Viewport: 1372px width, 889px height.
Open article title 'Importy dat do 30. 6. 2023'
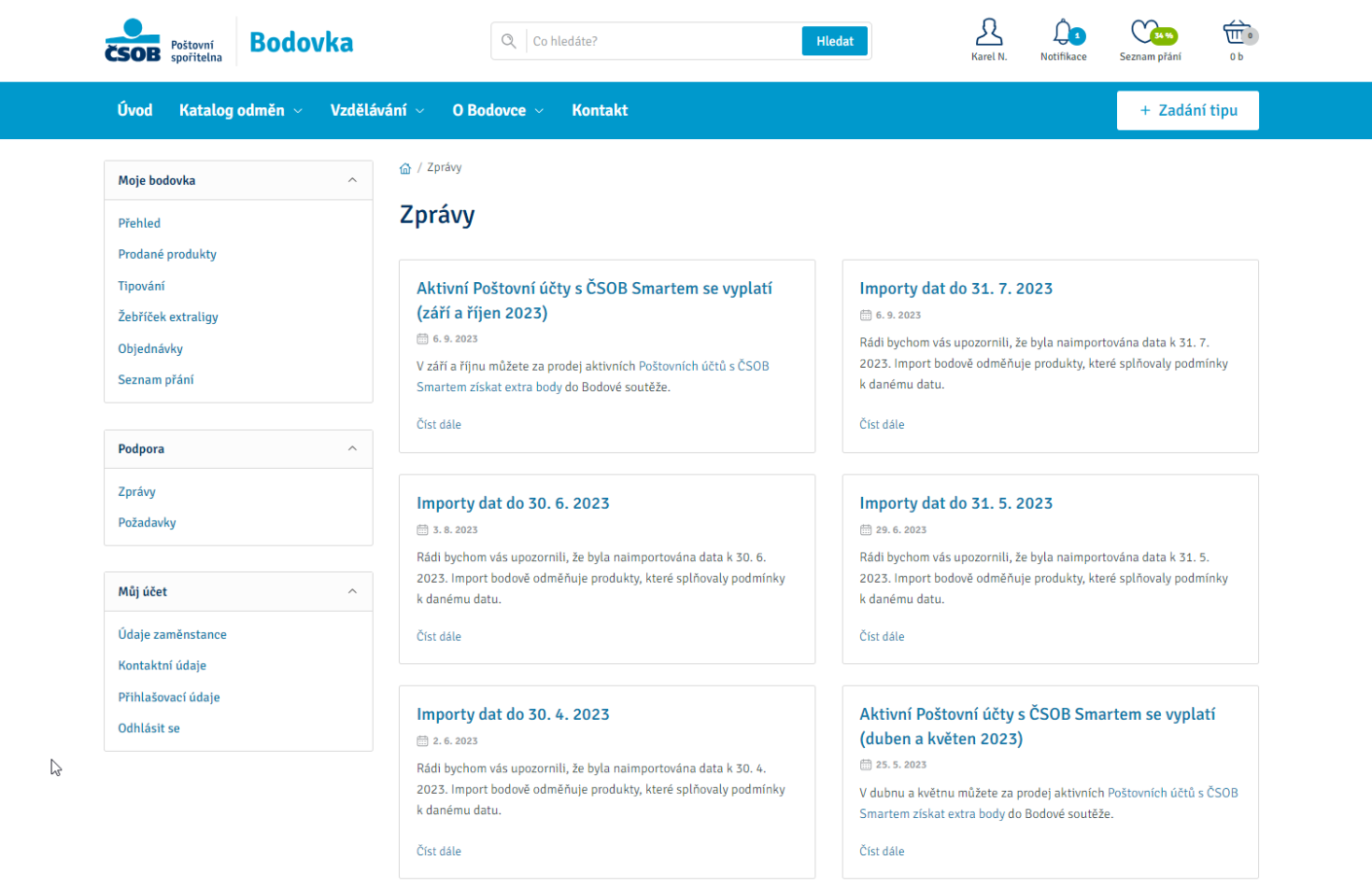coord(513,504)
